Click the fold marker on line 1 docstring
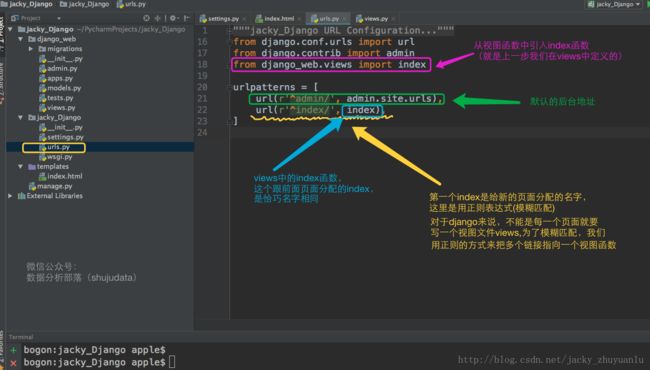The height and width of the screenshot is (370, 650). tap(229, 30)
